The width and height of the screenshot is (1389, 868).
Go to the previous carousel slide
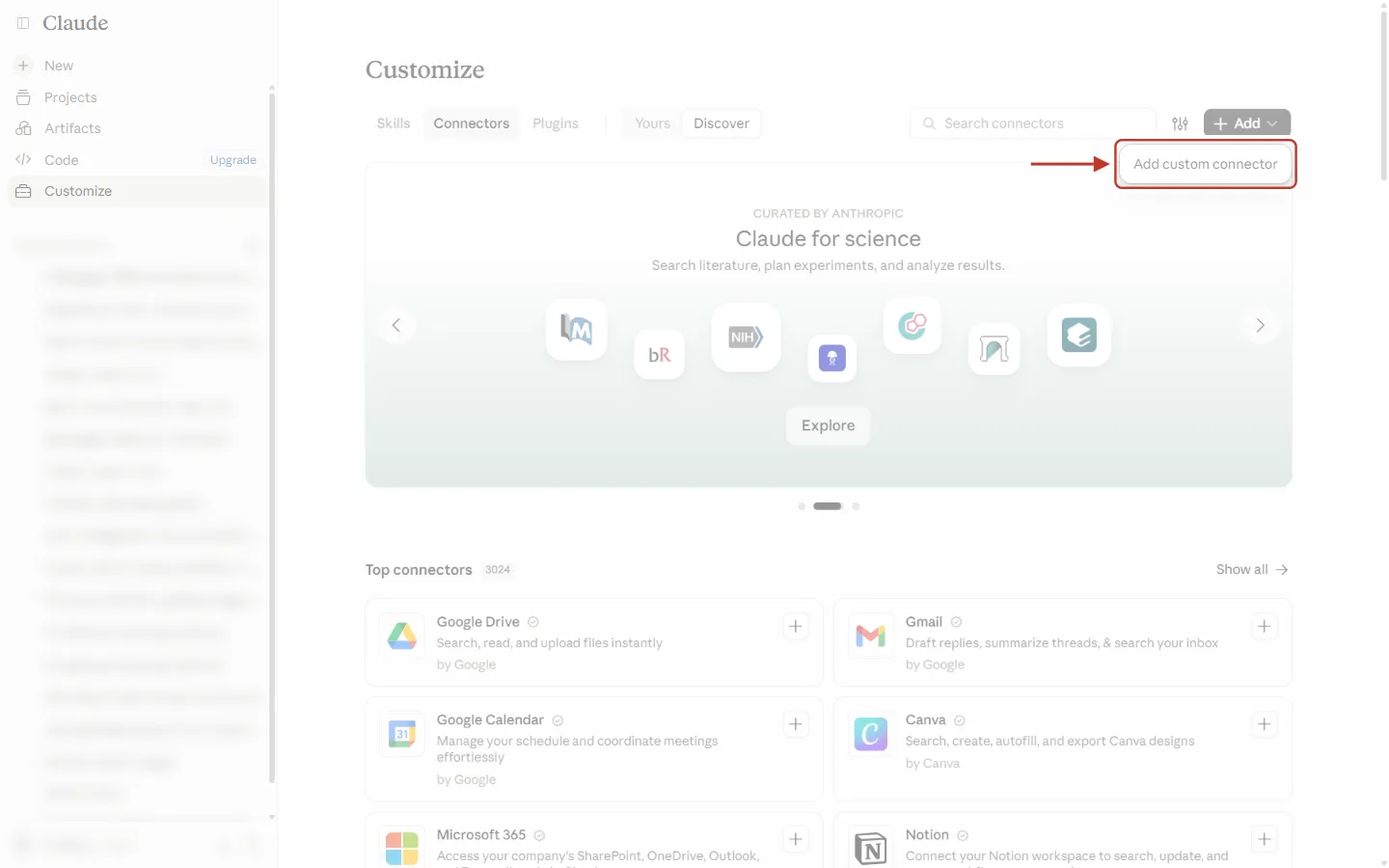(x=396, y=325)
